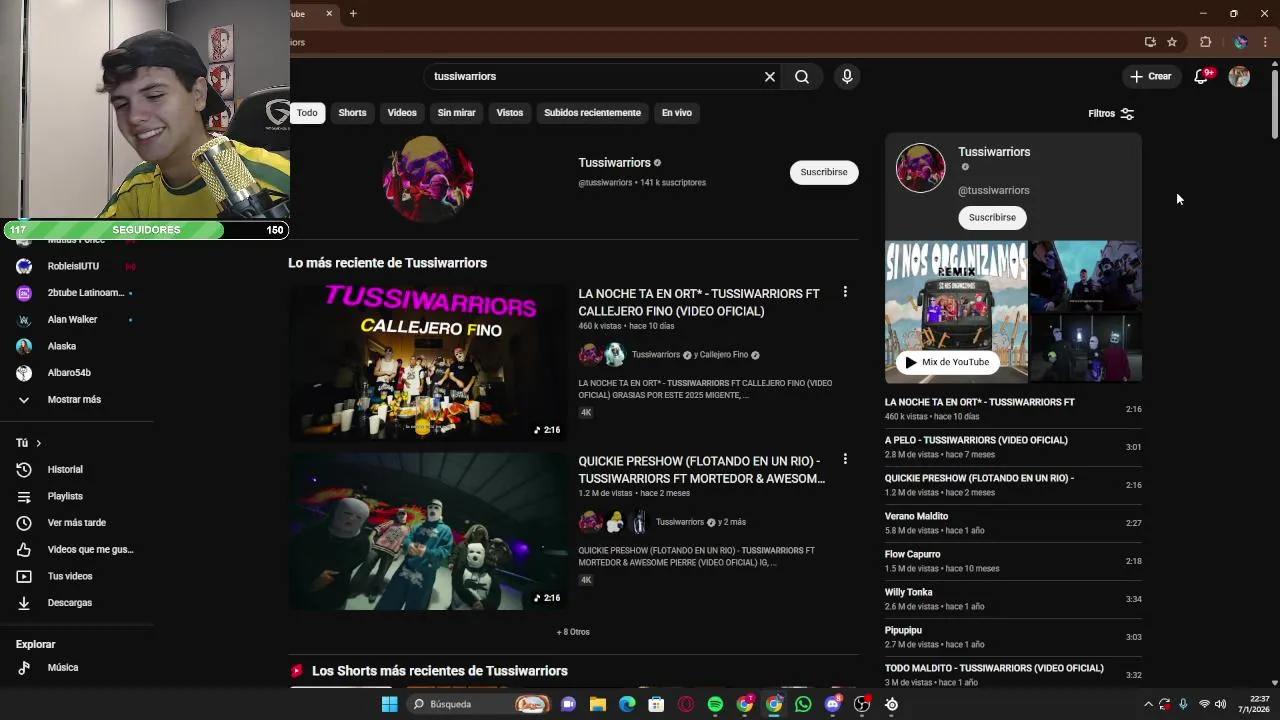
Task: Click the install app icon in address bar
Action: tap(1150, 42)
